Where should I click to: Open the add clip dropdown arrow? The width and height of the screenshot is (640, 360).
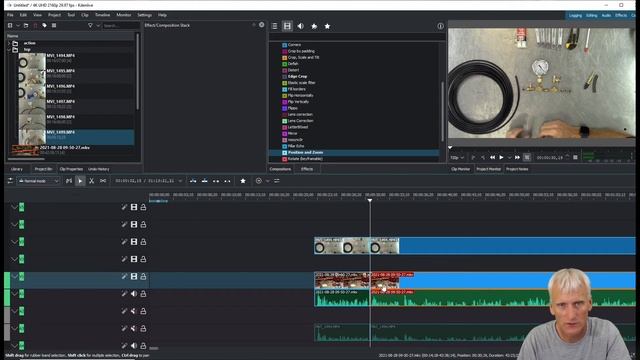(x=18, y=25)
